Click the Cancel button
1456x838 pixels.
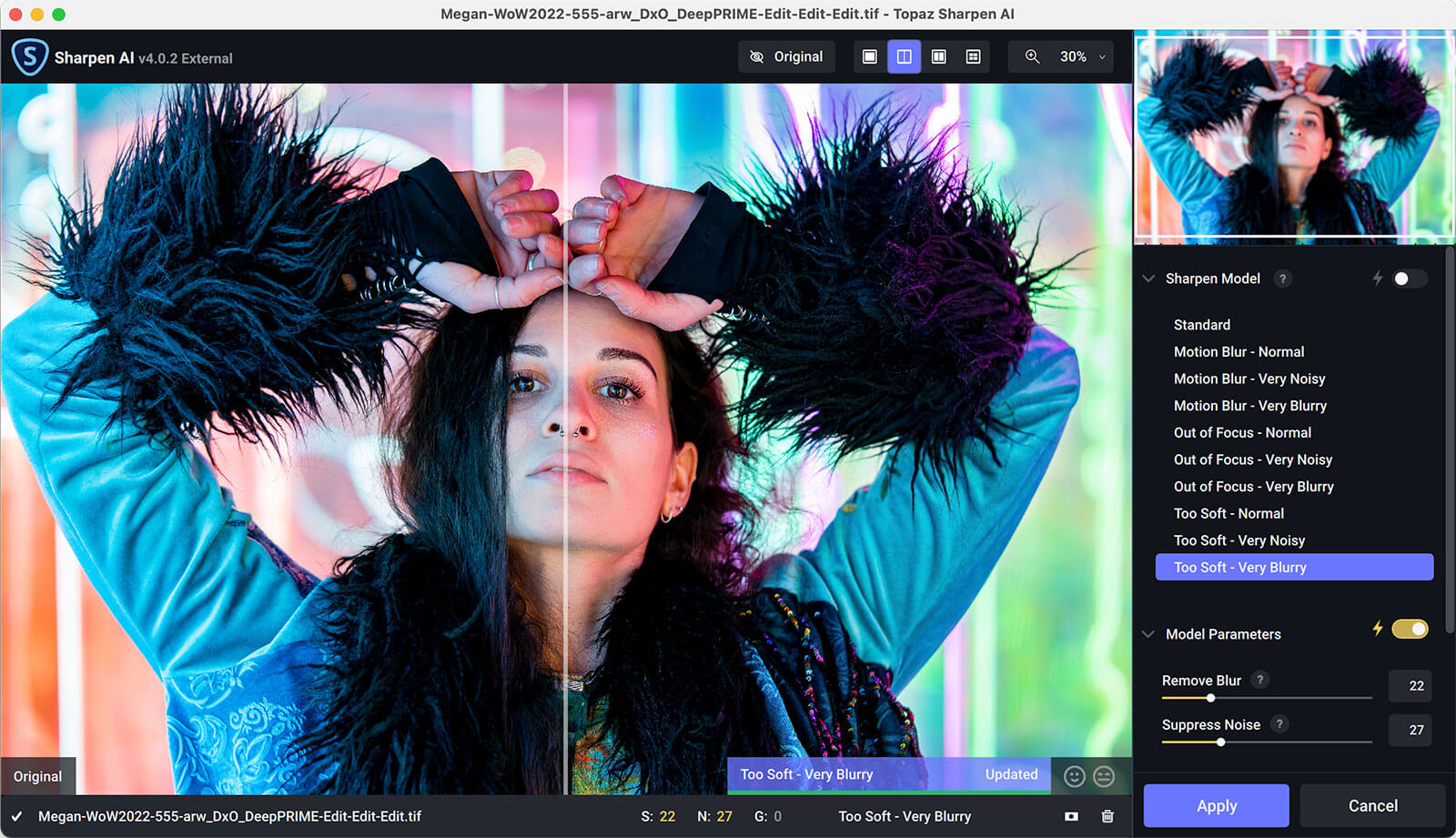pos(1372,805)
